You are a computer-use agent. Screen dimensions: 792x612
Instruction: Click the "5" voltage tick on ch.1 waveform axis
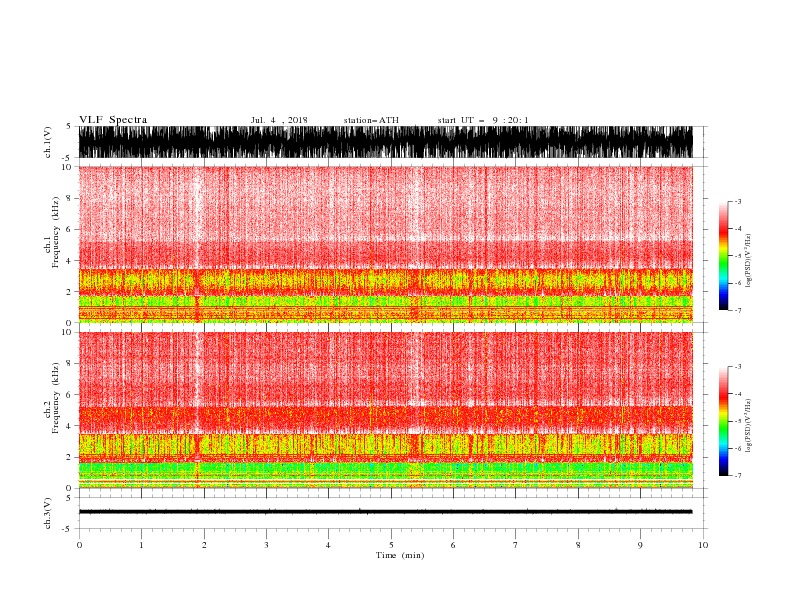tap(70, 127)
